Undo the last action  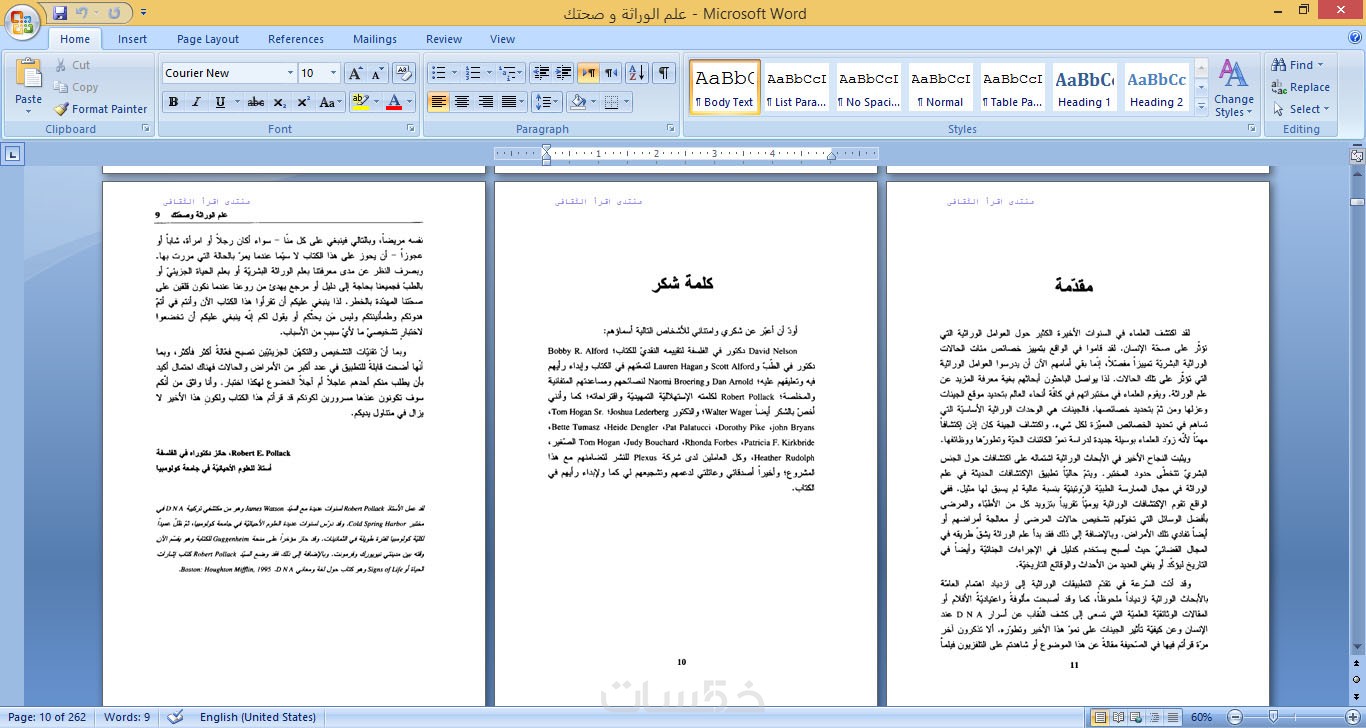point(82,13)
